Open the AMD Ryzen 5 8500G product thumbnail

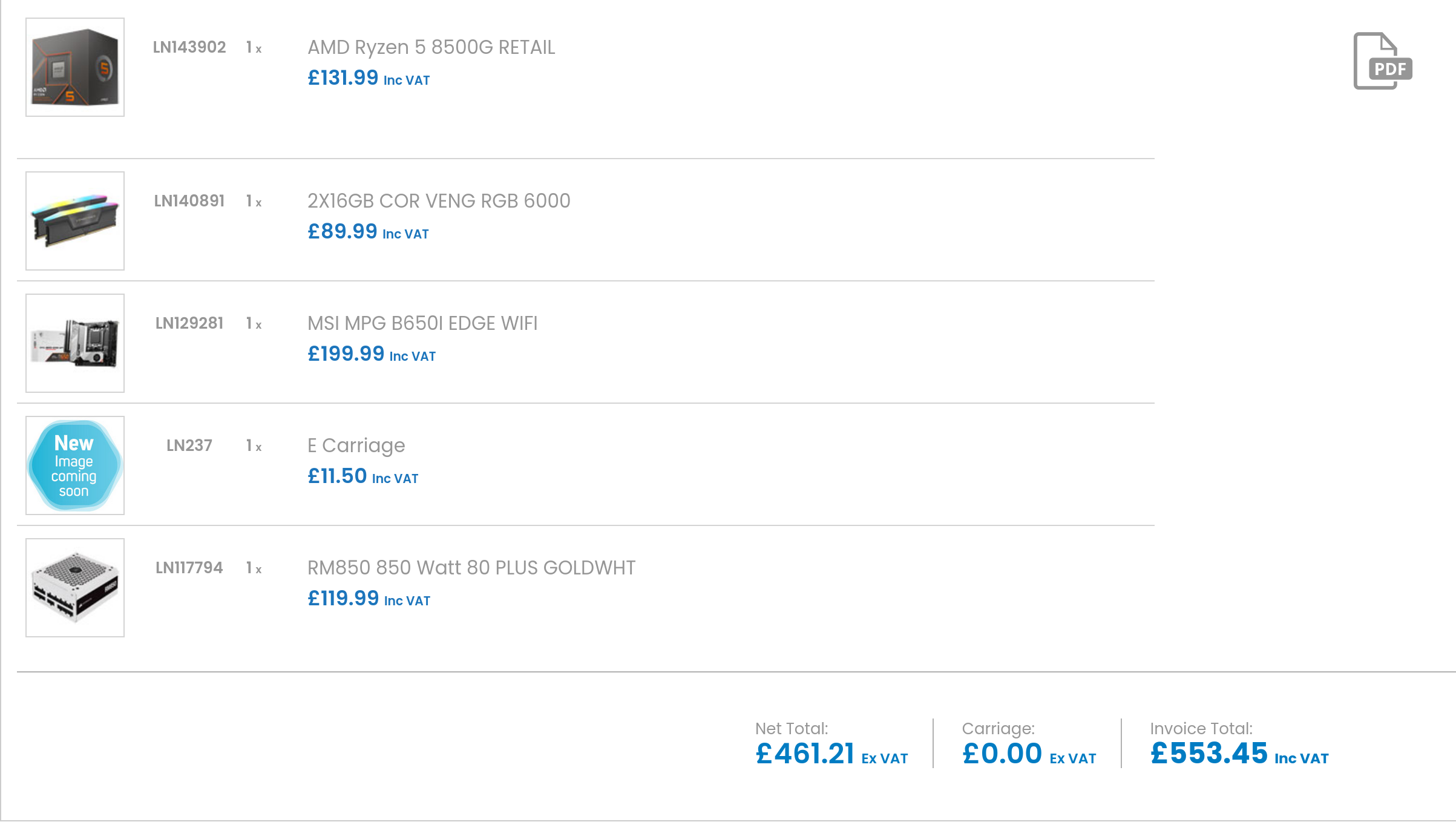pyautogui.click(x=75, y=67)
